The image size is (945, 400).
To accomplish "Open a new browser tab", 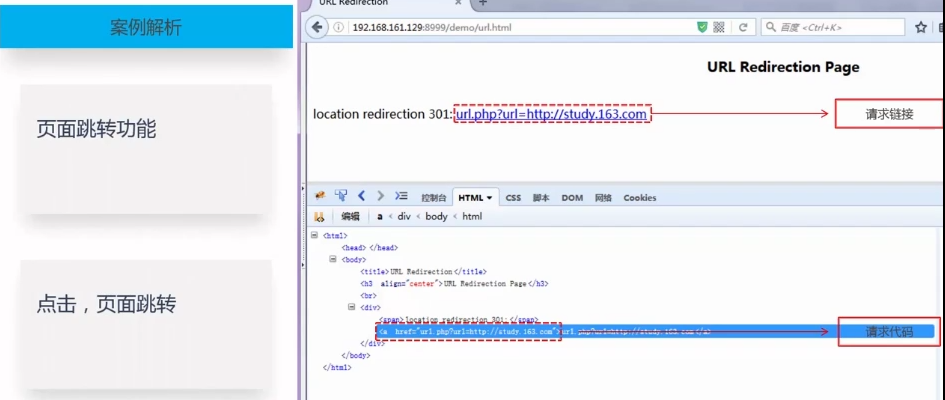I will (x=482, y=3).
